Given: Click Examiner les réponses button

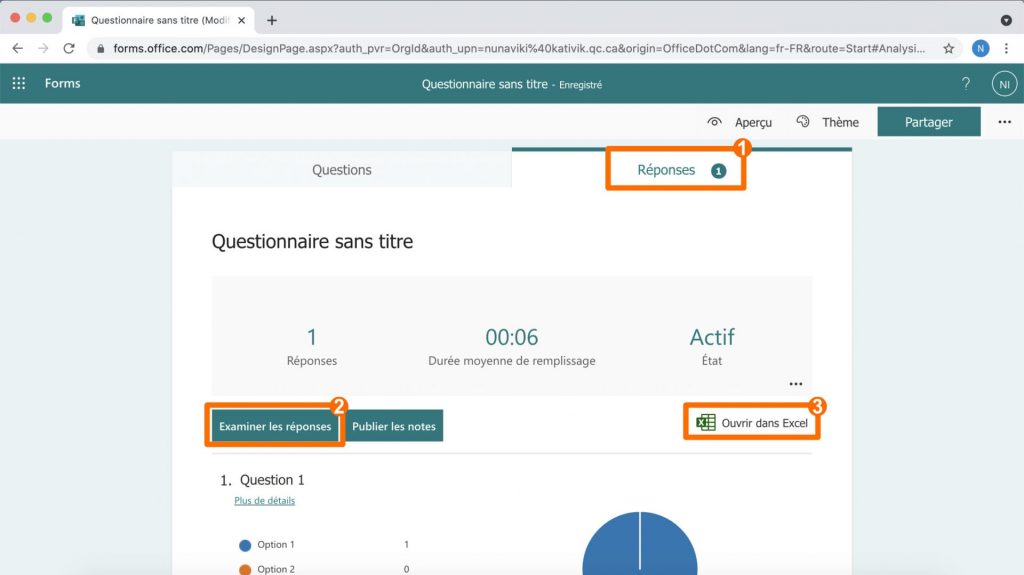Looking at the screenshot, I should (275, 426).
